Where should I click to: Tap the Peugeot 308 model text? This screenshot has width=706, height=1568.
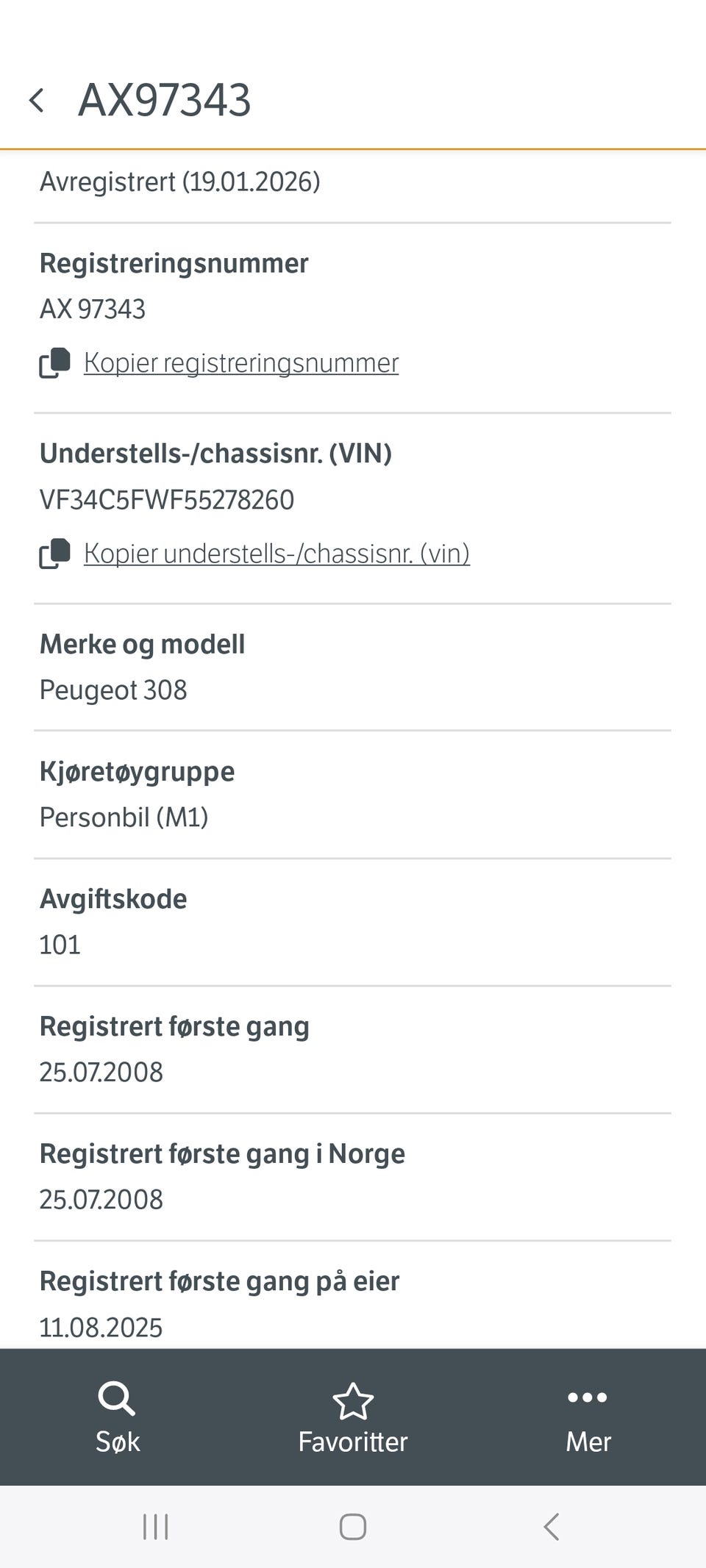[x=113, y=690]
